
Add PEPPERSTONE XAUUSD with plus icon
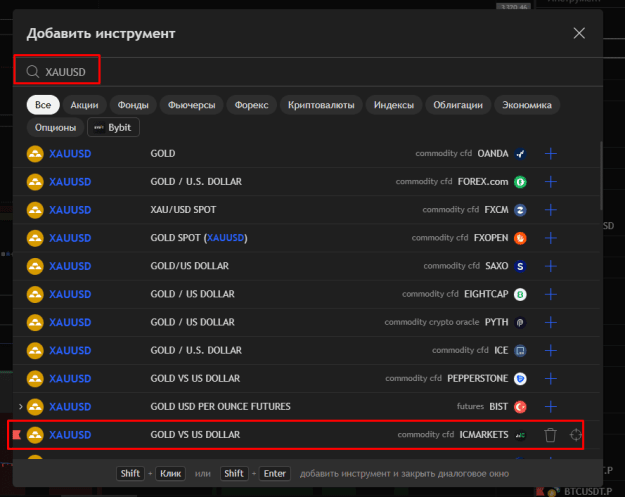point(550,379)
